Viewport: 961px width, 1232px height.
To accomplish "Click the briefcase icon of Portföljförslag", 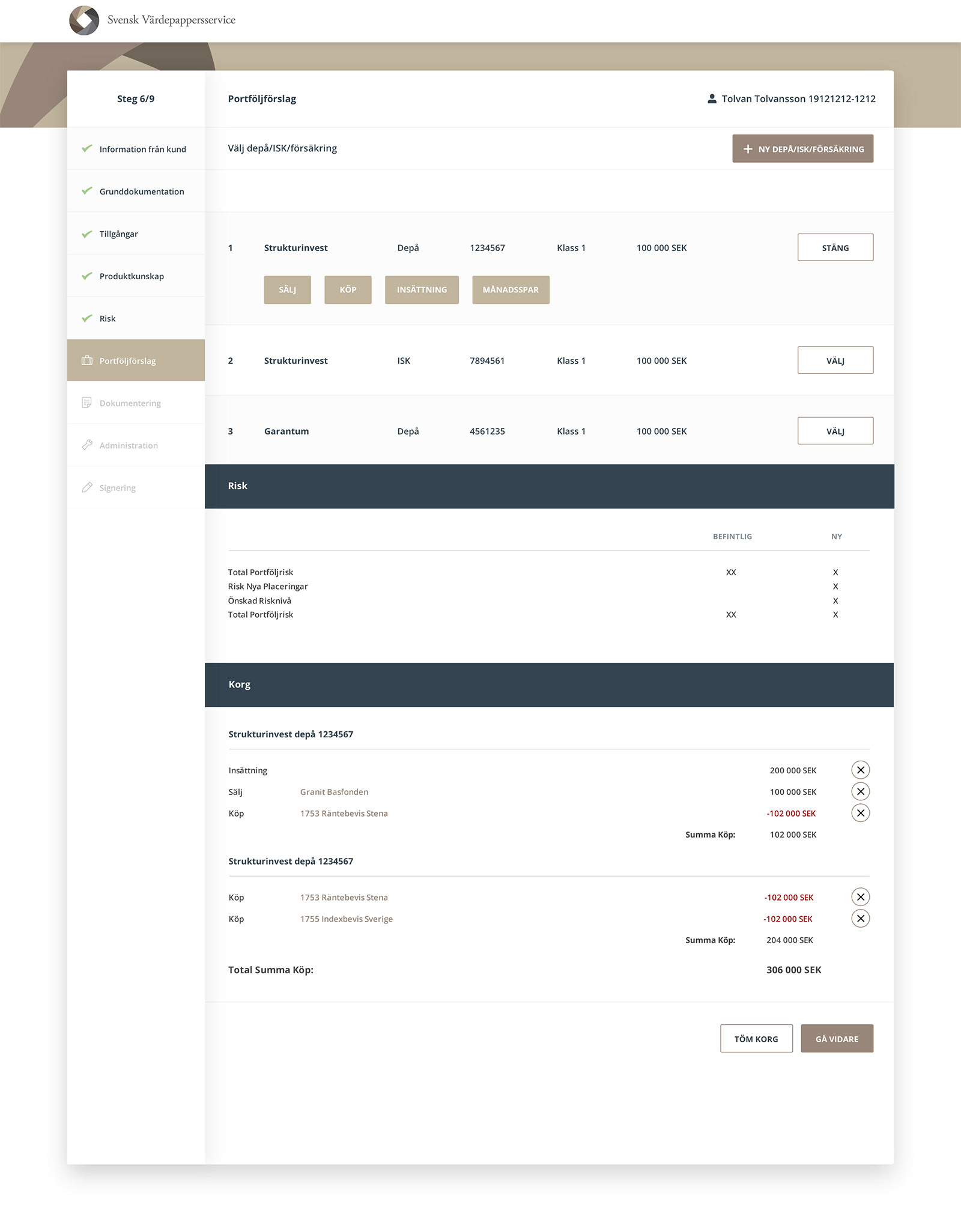I will coord(87,360).
